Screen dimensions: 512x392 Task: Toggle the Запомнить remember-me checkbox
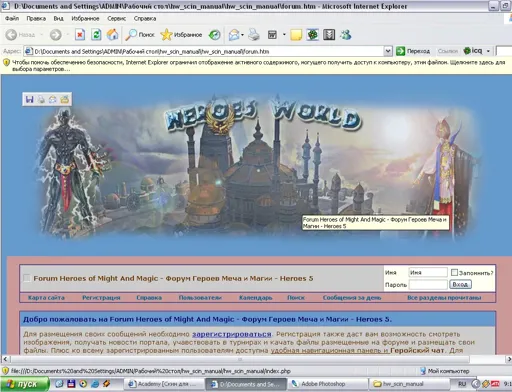[454, 272]
